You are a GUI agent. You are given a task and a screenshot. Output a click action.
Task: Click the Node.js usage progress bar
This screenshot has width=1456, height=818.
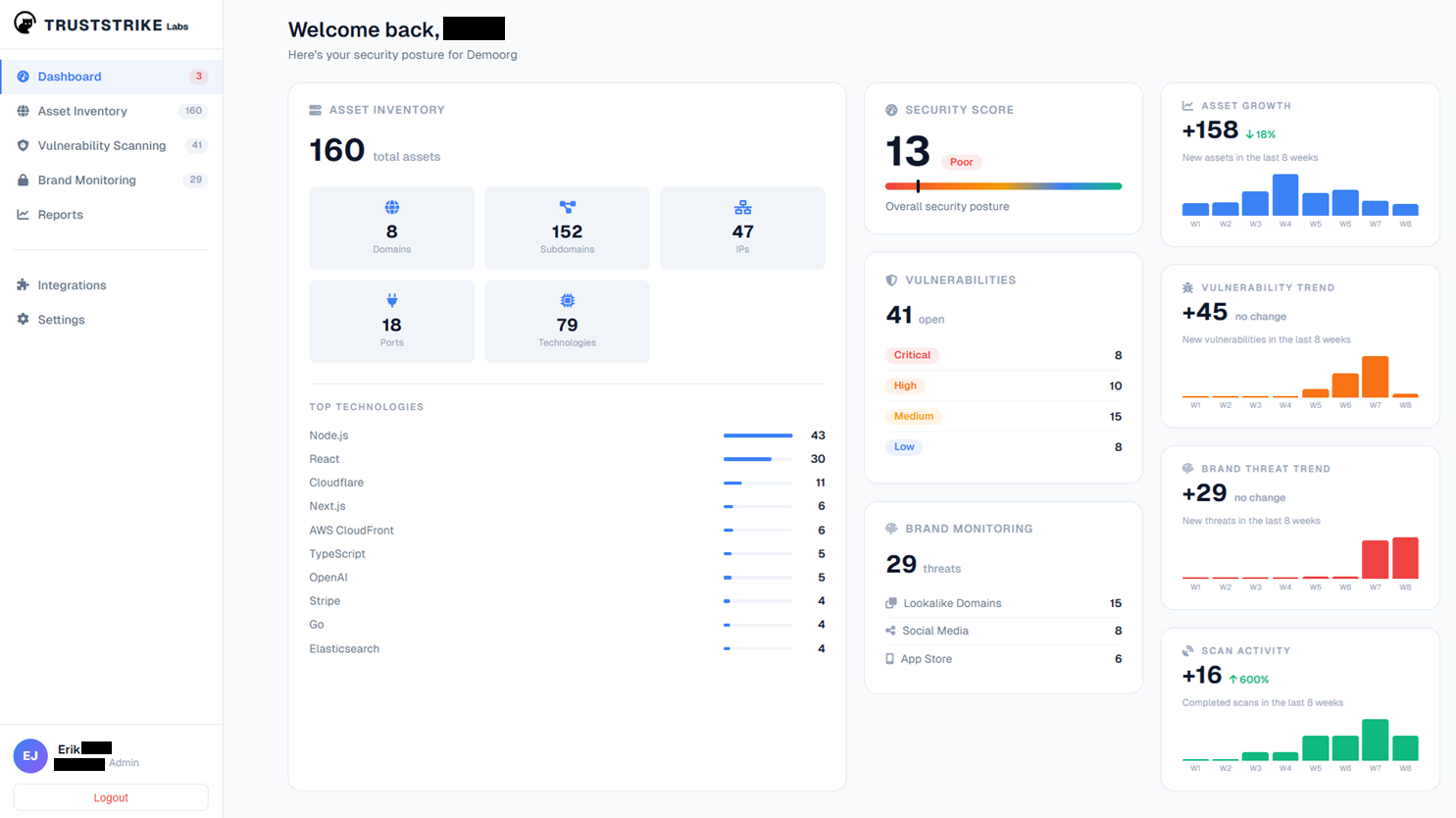(758, 435)
